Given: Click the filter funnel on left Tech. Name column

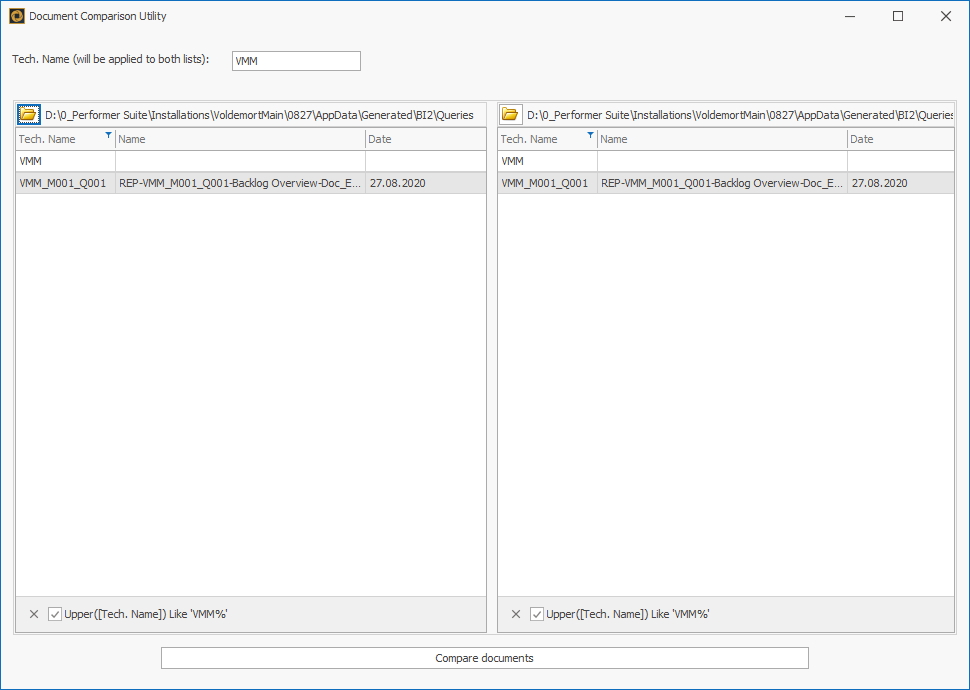Looking at the screenshot, I should tap(108, 134).
